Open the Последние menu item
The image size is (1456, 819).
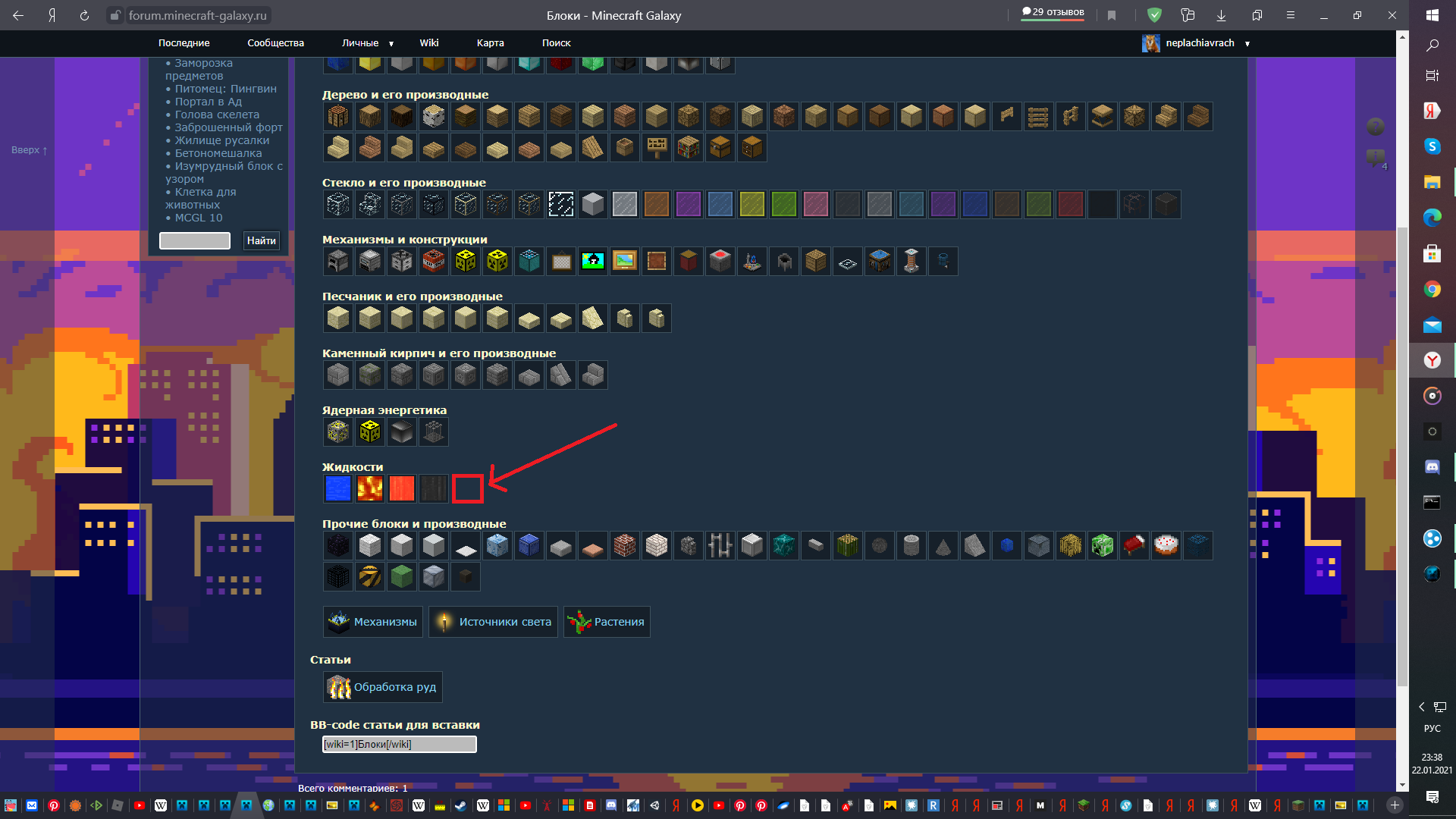pyautogui.click(x=184, y=43)
